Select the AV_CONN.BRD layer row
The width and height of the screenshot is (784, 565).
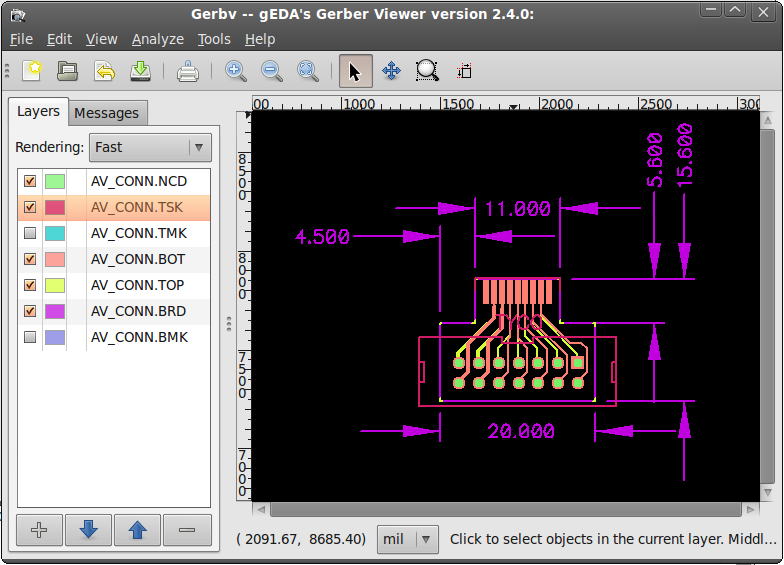tap(139, 311)
